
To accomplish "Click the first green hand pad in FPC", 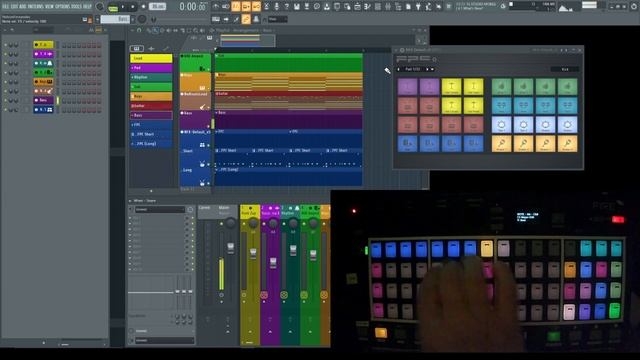I will [501, 87].
